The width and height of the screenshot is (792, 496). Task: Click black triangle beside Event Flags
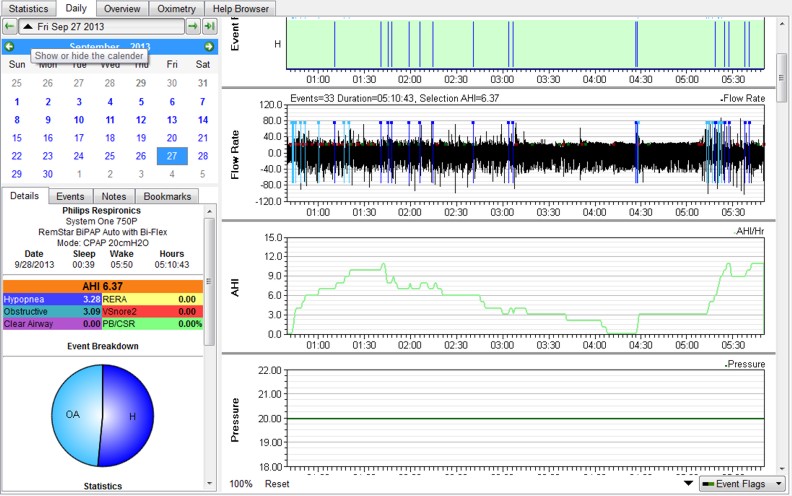coord(686,484)
